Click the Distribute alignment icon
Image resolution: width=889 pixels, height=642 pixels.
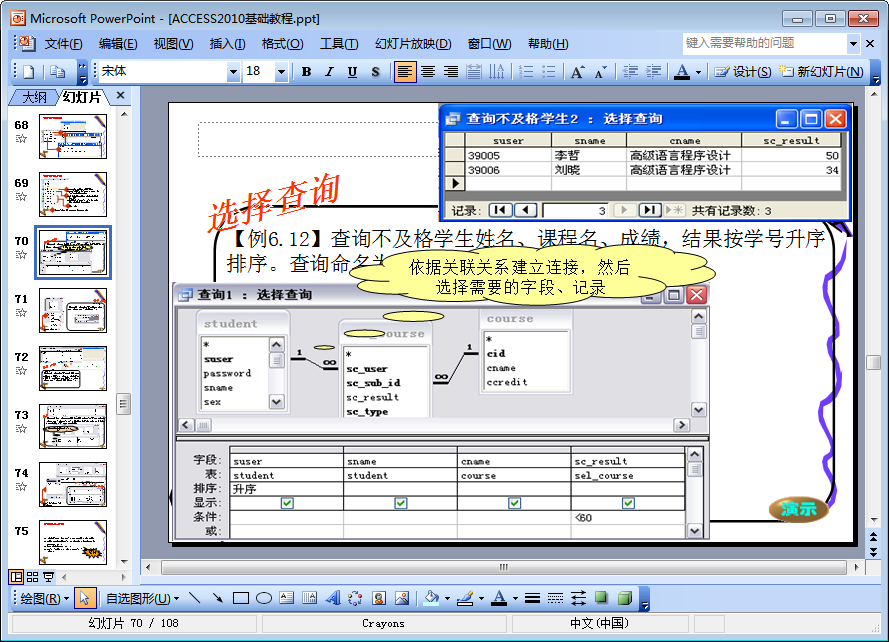(474, 72)
